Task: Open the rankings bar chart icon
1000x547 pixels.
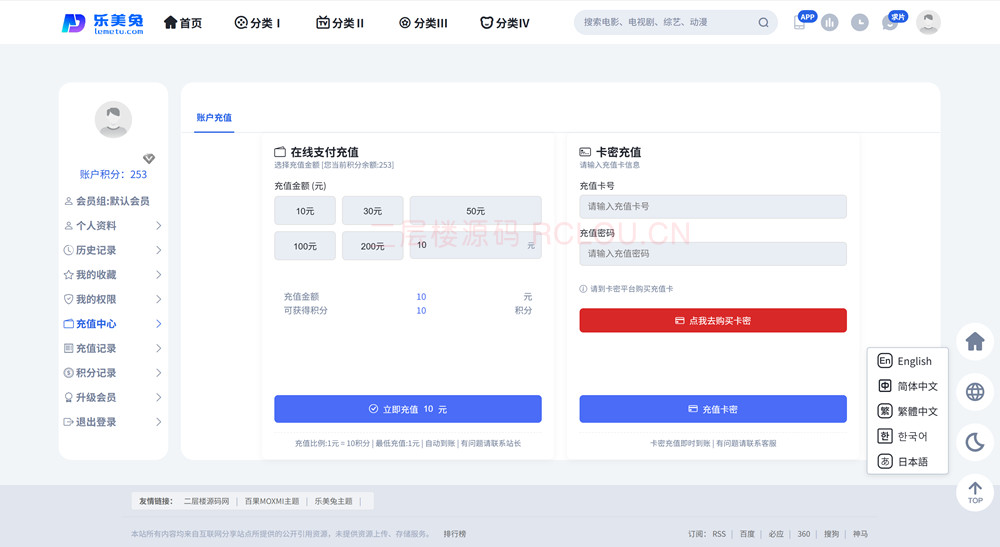Action: pyautogui.click(x=830, y=22)
